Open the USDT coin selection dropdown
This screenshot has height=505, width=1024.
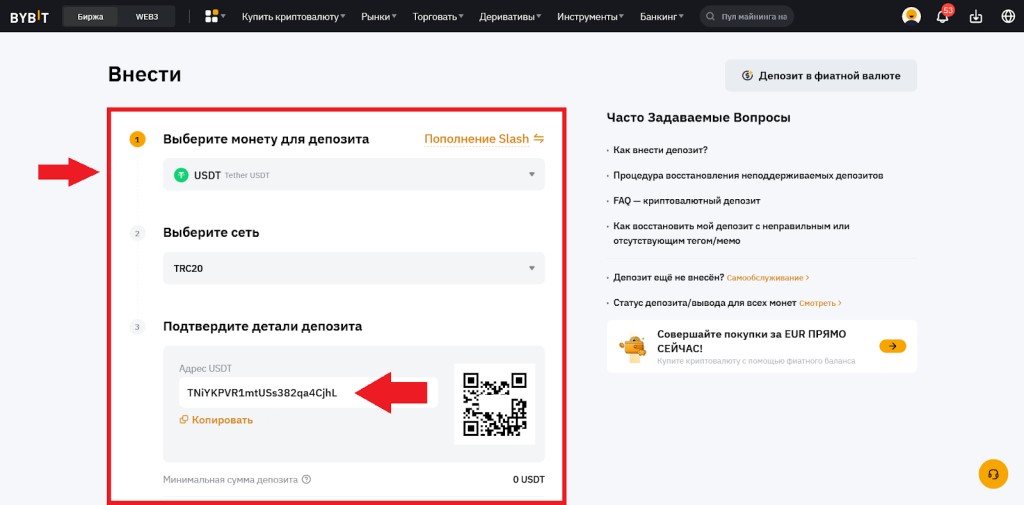(x=353, y=175)
